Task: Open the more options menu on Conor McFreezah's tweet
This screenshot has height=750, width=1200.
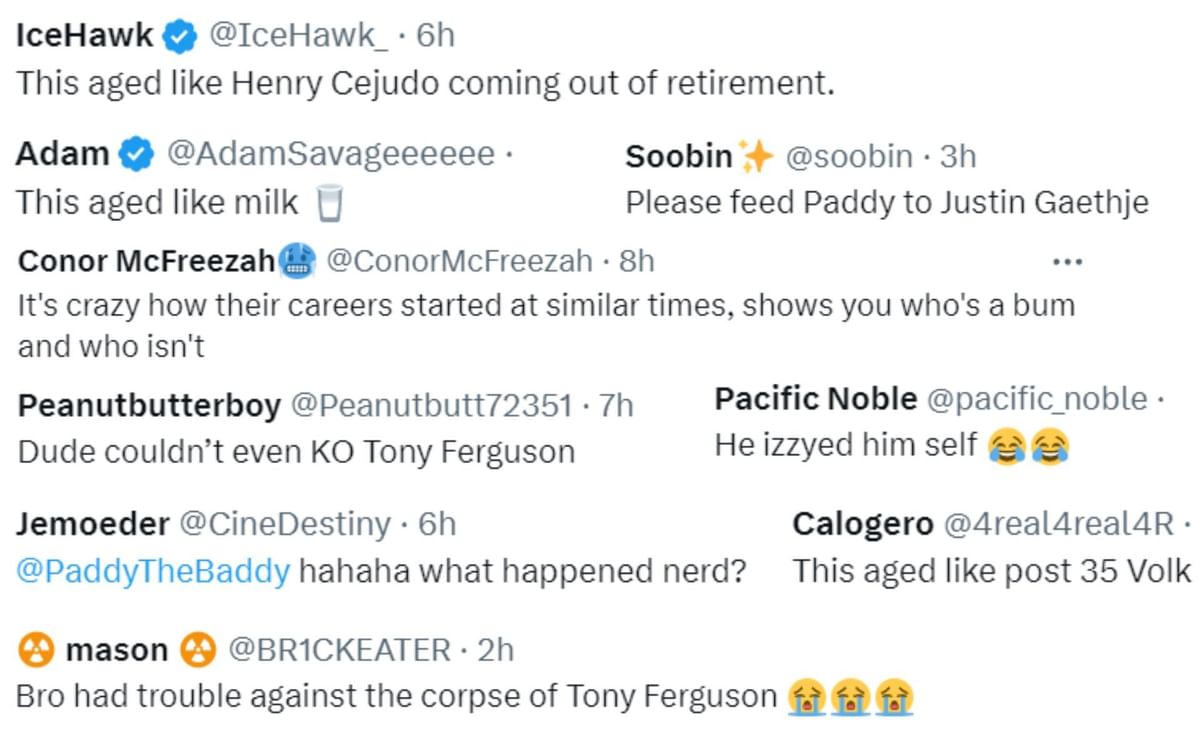Action: tap(1067, 260)
